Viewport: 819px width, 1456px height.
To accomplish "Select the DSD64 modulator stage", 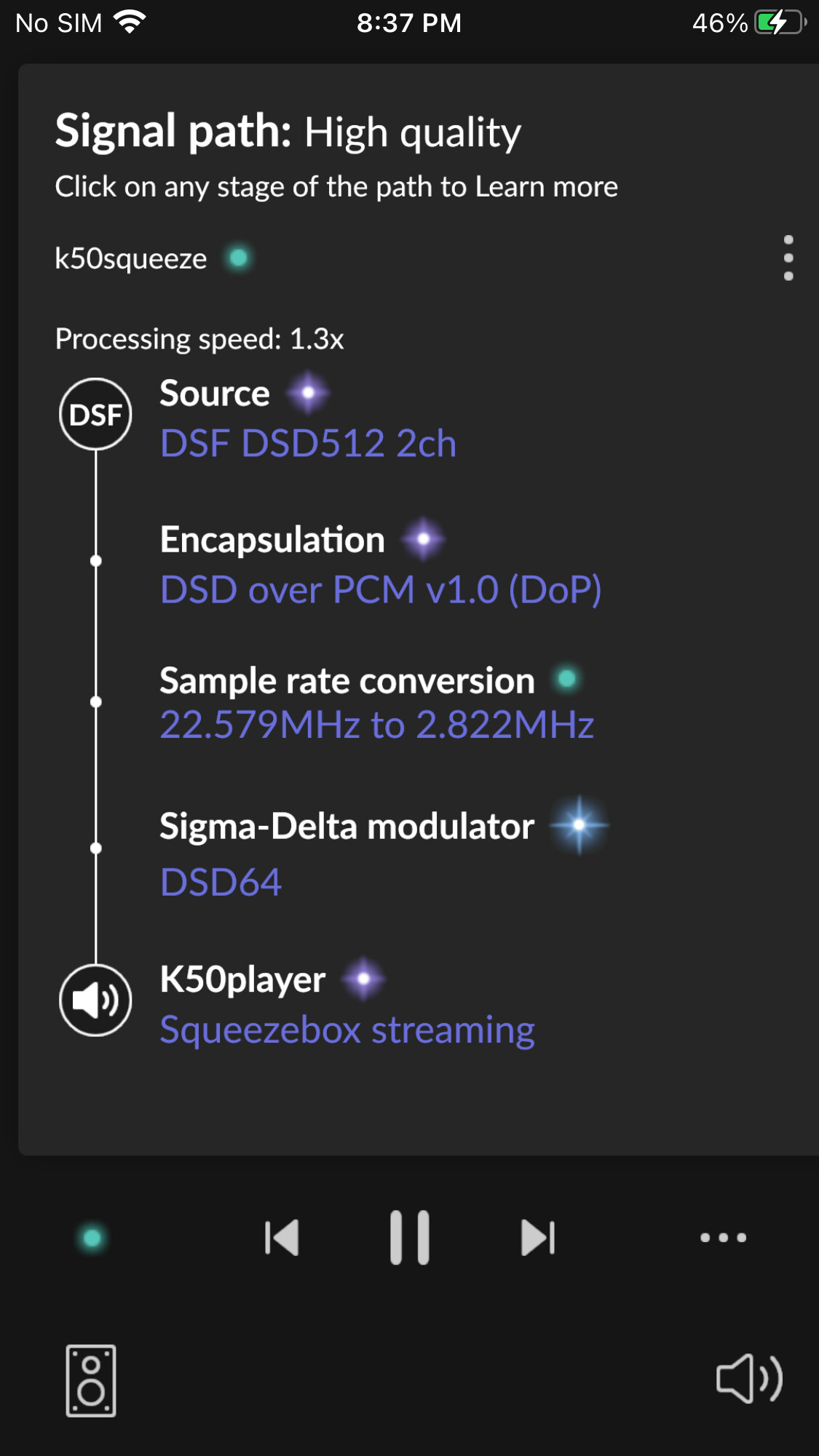I will (221, 883).
